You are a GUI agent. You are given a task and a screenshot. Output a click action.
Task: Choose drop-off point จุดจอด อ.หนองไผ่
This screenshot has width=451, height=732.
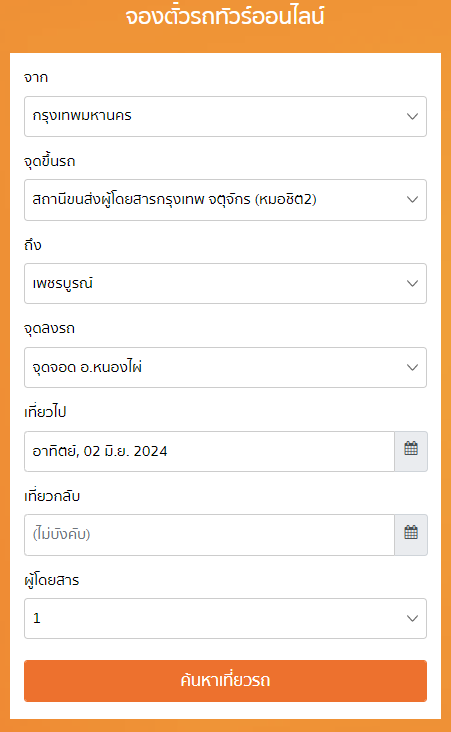[226, 367]
